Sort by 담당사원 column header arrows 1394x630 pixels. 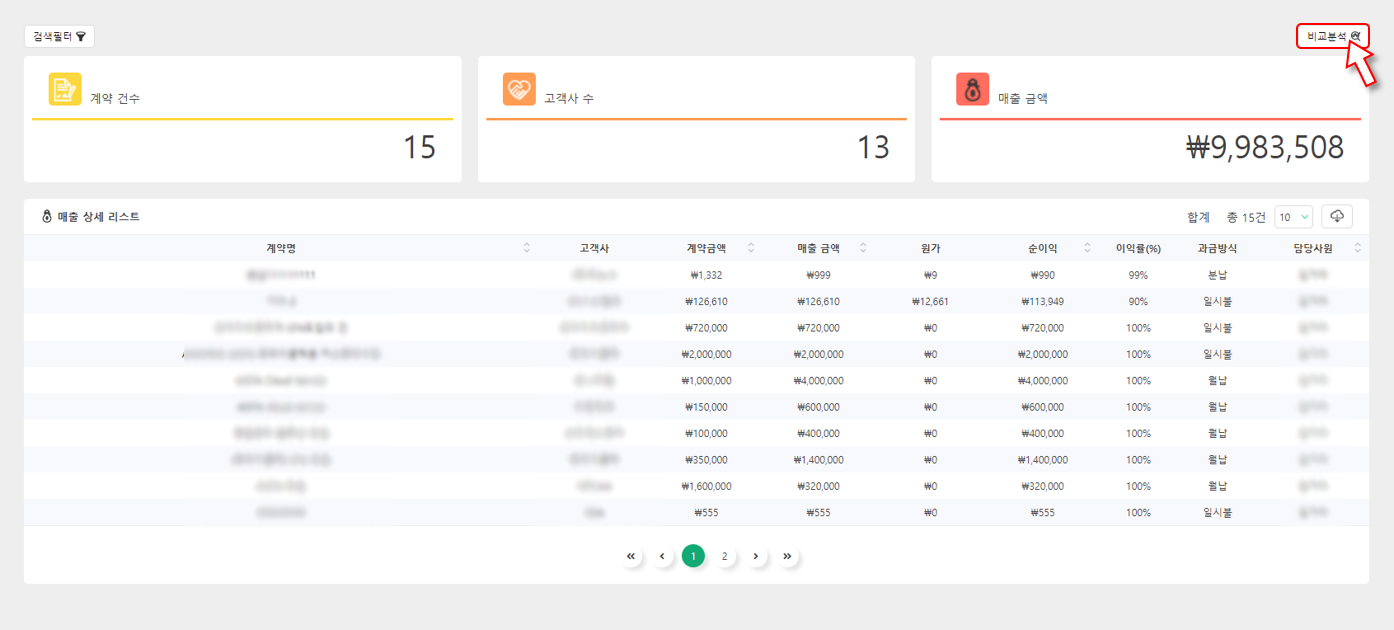click(x=1357, y=248)
